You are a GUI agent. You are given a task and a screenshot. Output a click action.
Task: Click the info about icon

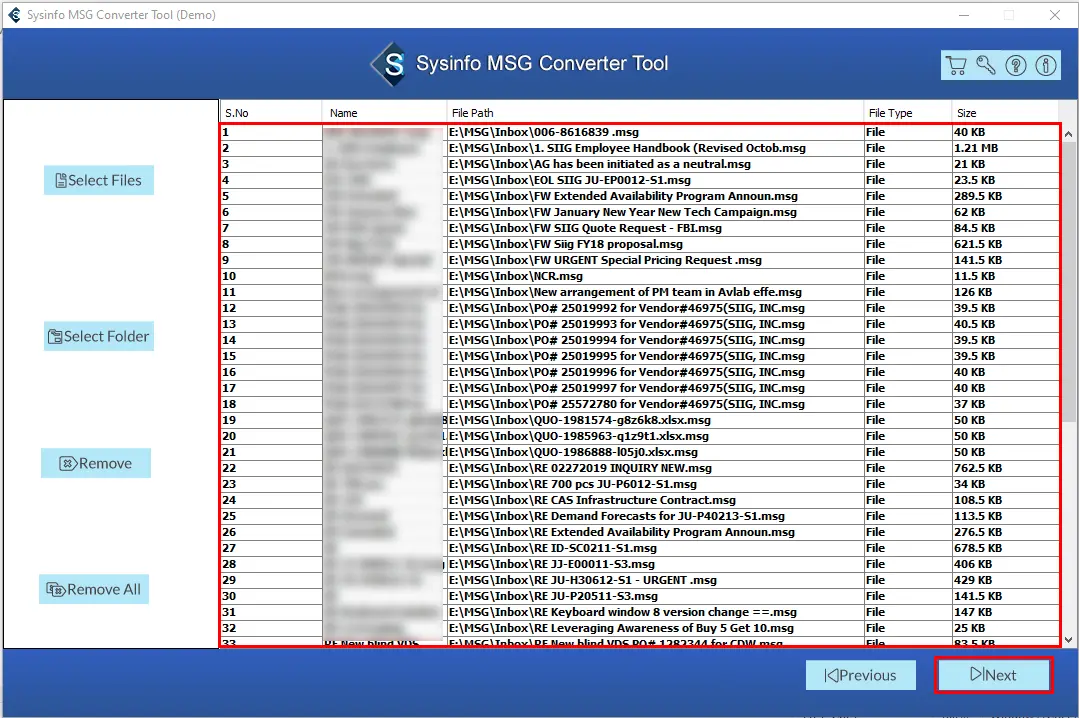pos(1046,66)
